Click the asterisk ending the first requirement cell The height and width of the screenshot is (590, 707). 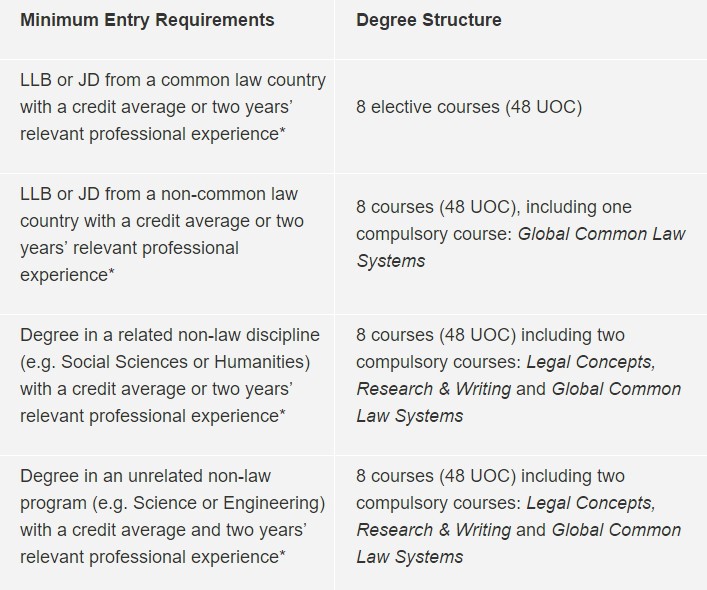pyautogui.click(x=283, y=131)
